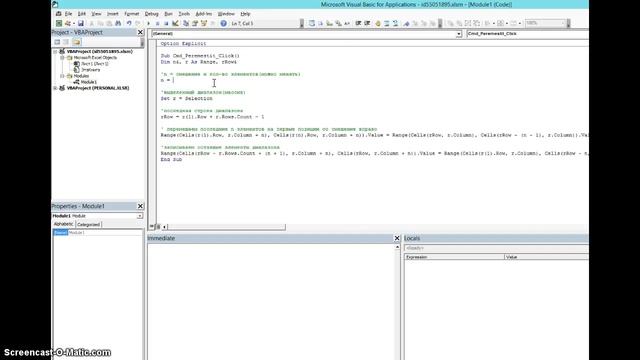Undo the last edit via toolbar arrow
Viewport: 640px width, 360px height.
click(x=129, y=23)
